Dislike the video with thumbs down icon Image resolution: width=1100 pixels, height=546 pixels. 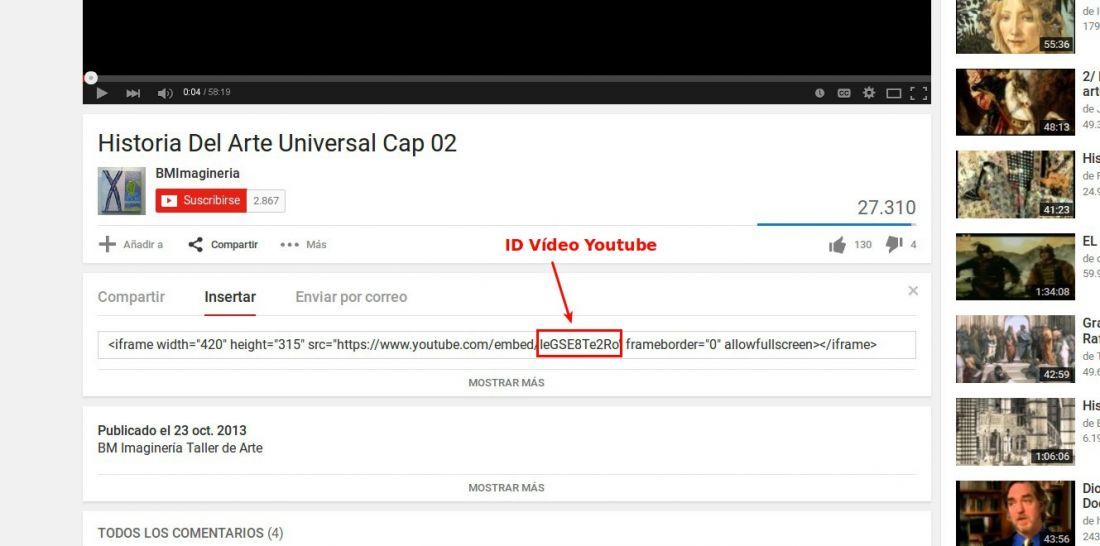[x=893, y=244]
